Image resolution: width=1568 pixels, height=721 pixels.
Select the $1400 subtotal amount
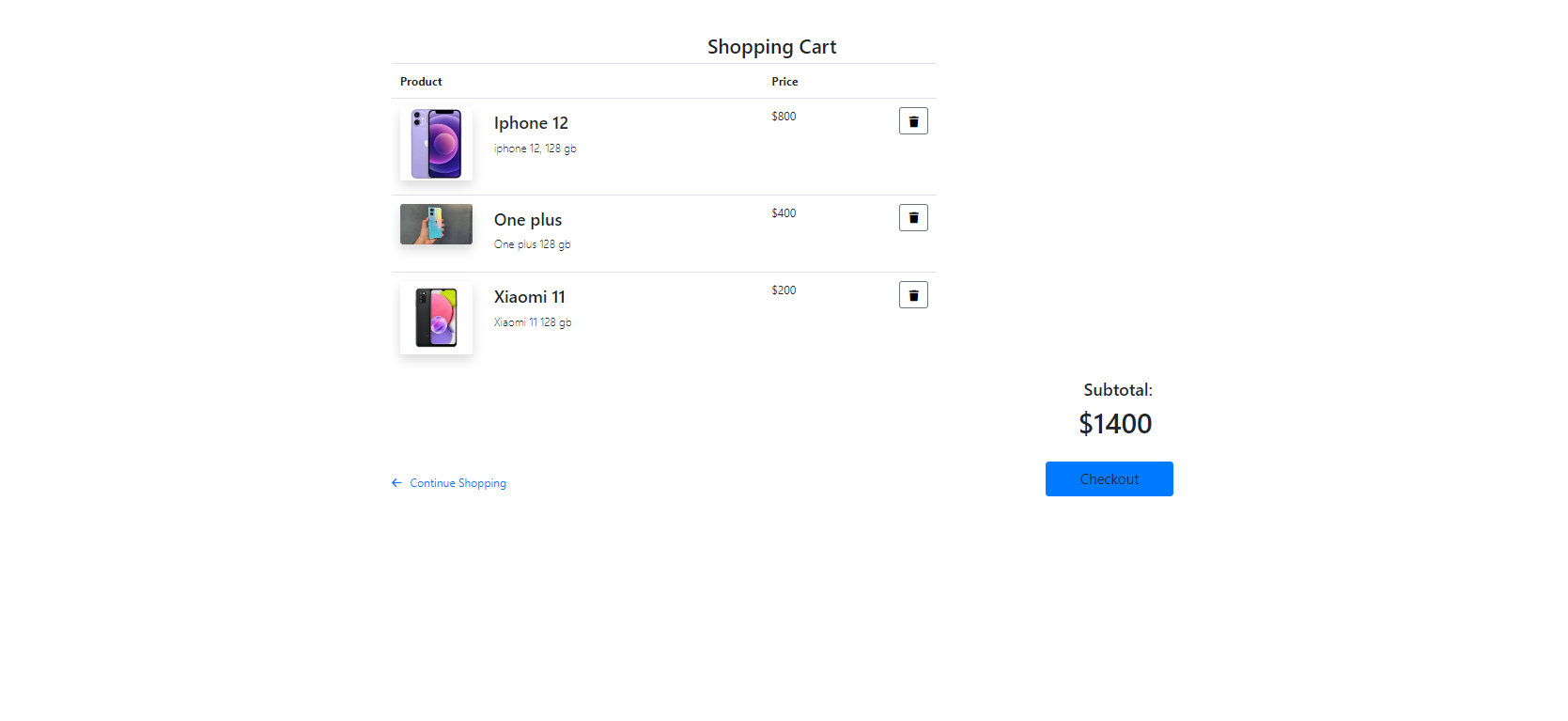[x=1115, y=423]
